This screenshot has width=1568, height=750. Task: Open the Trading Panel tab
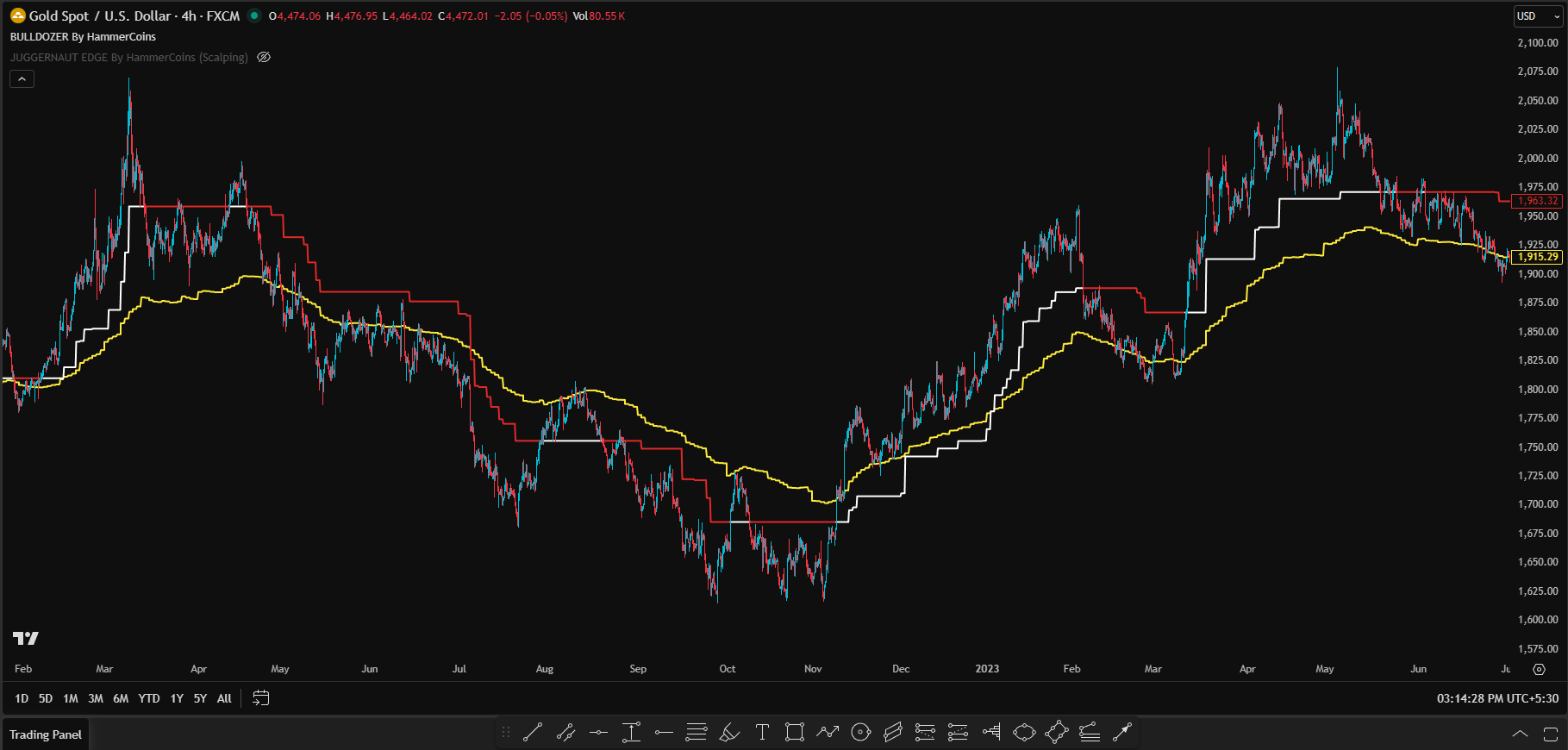click(46, 734)
